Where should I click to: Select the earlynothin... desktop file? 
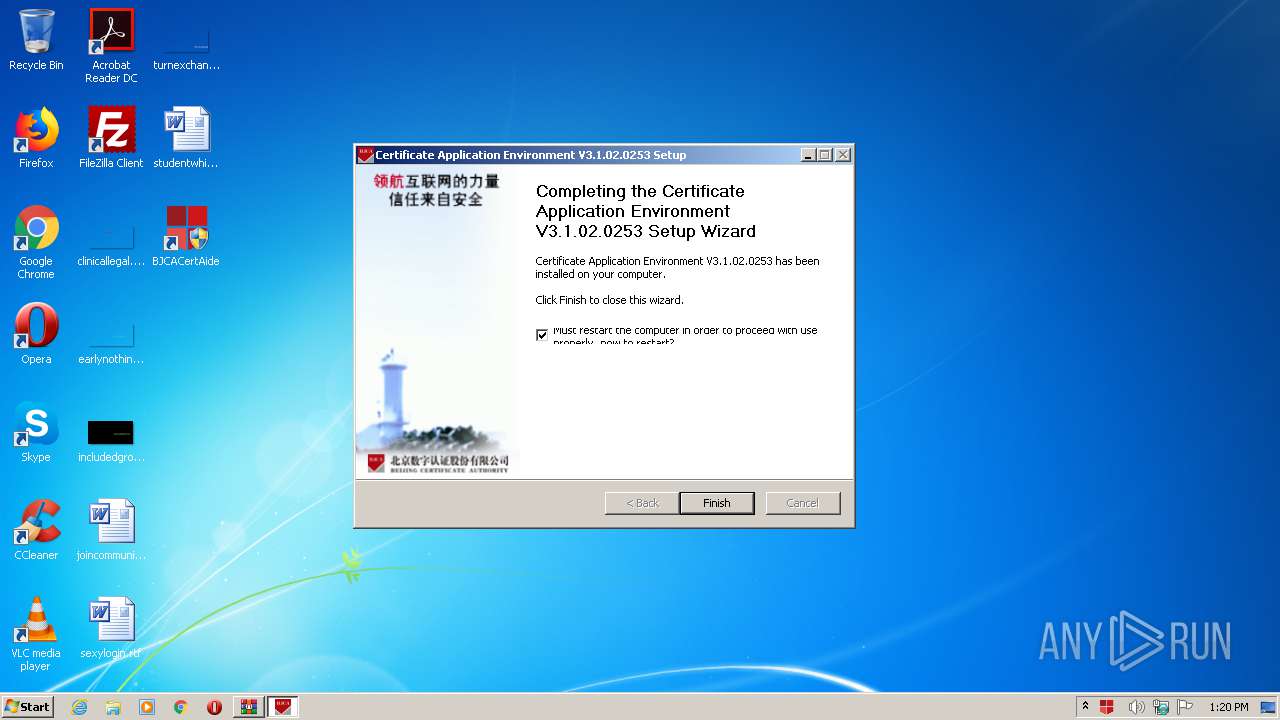click(x=111, y=341)
